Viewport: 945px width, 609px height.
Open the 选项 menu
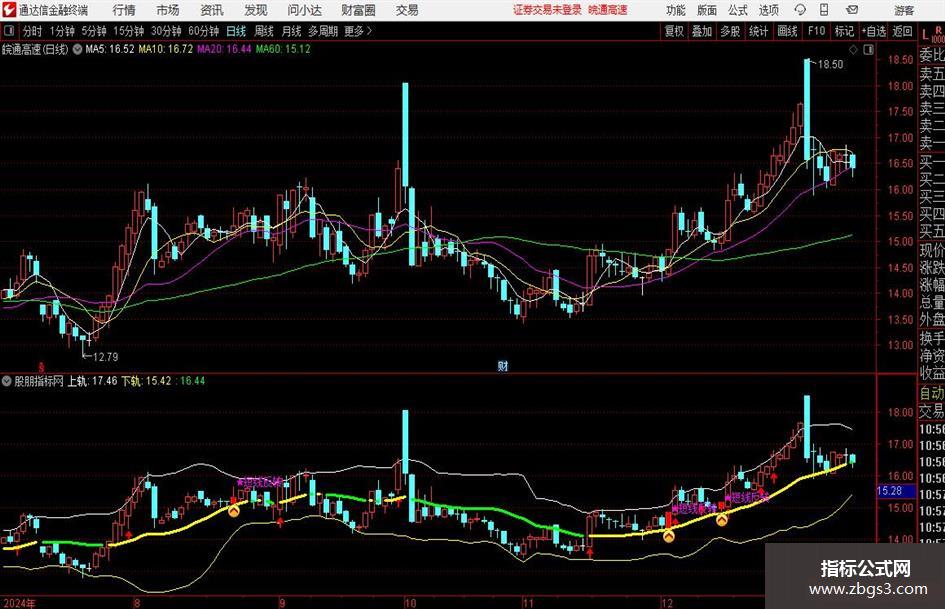click(768, 10)
